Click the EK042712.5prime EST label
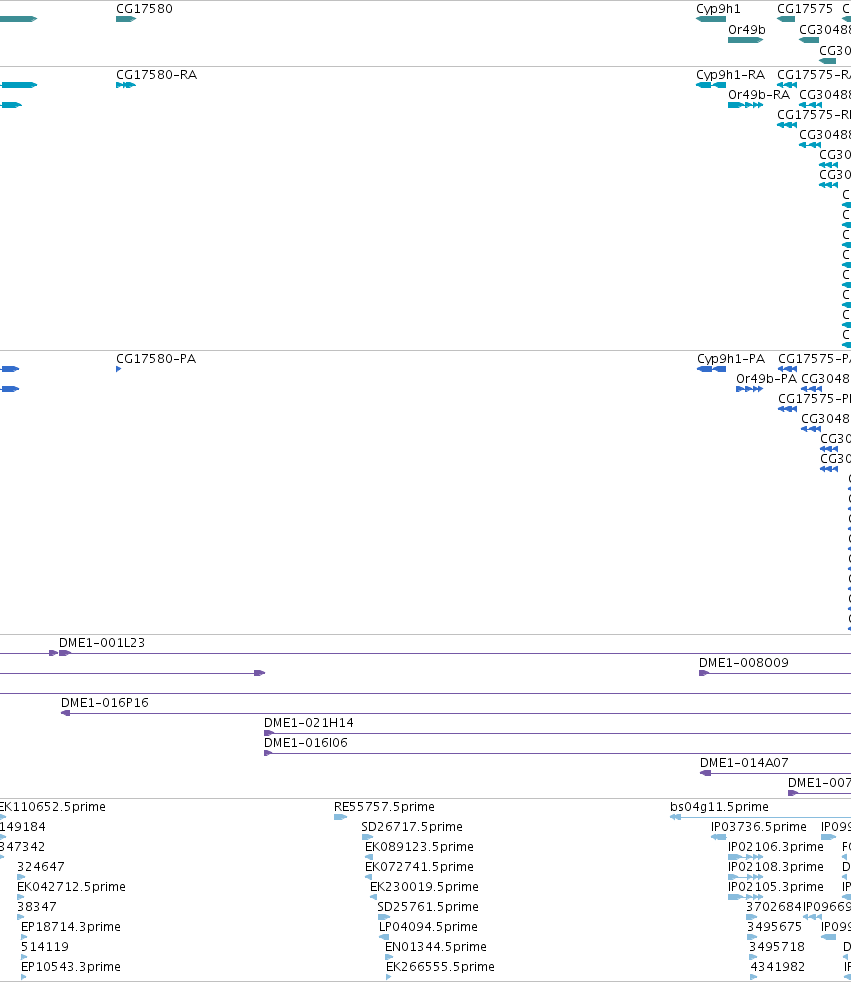The image size is (851, 982). click(71, 887)
